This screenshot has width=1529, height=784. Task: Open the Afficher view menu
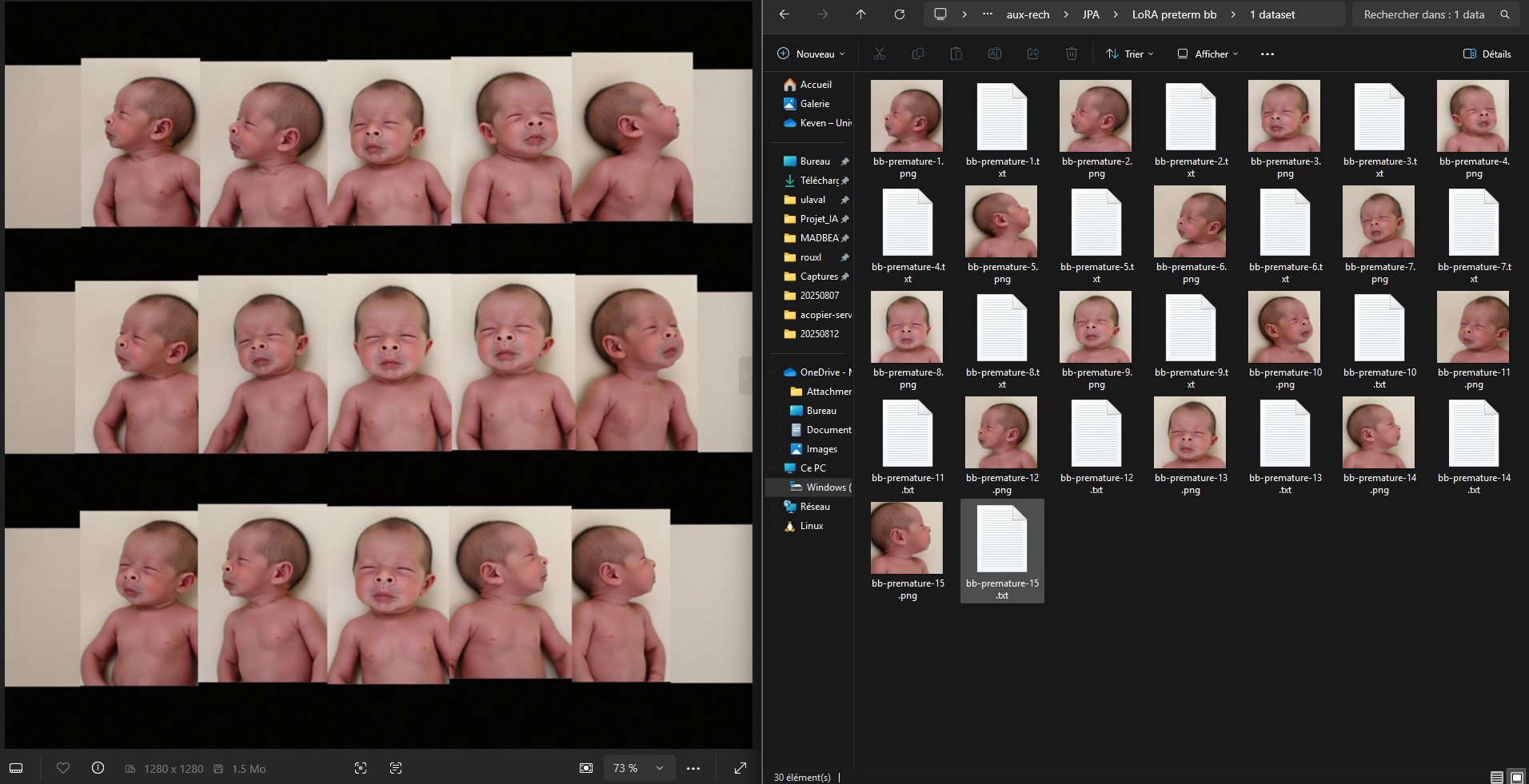pos(1208,54)
